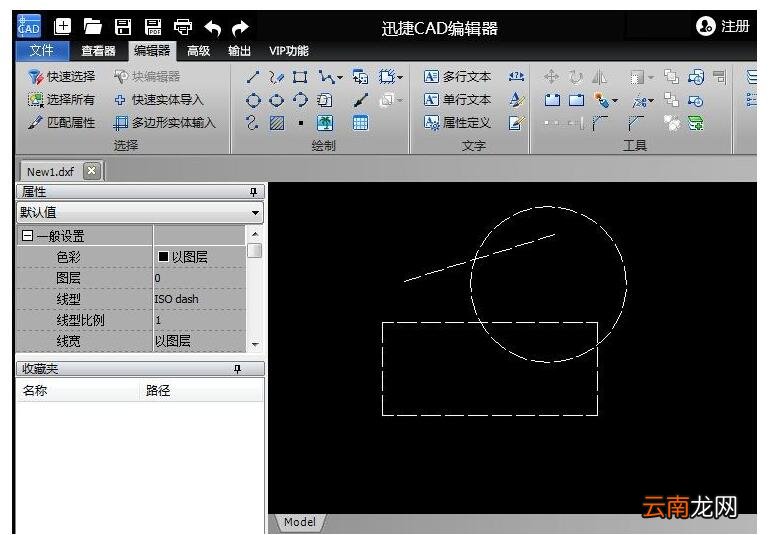Click the 图层 value field
Viewport: 775px width, 535px height.
pos(200,278)
